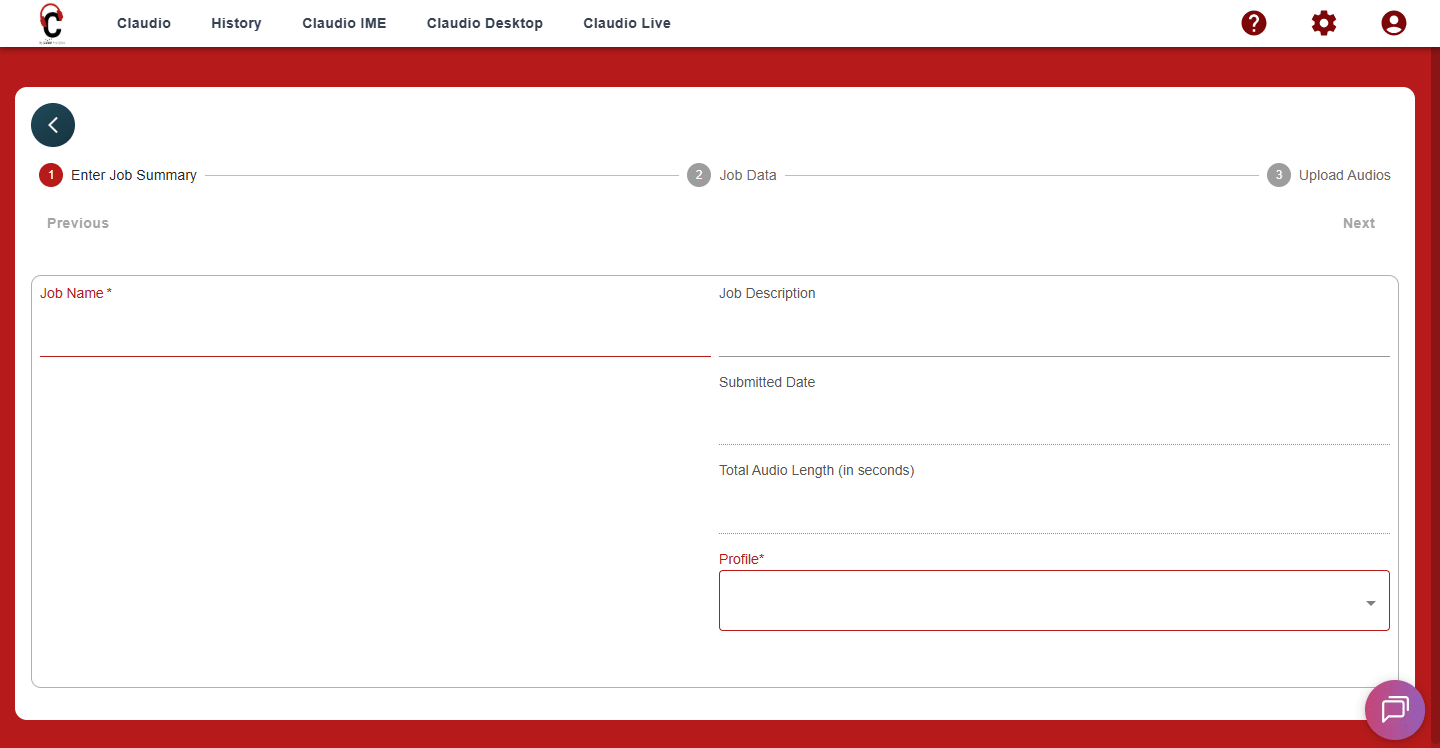Screen dimensions: 1440x748
Task: Click the Claudio headphones logo
Action: pos(51,23)
